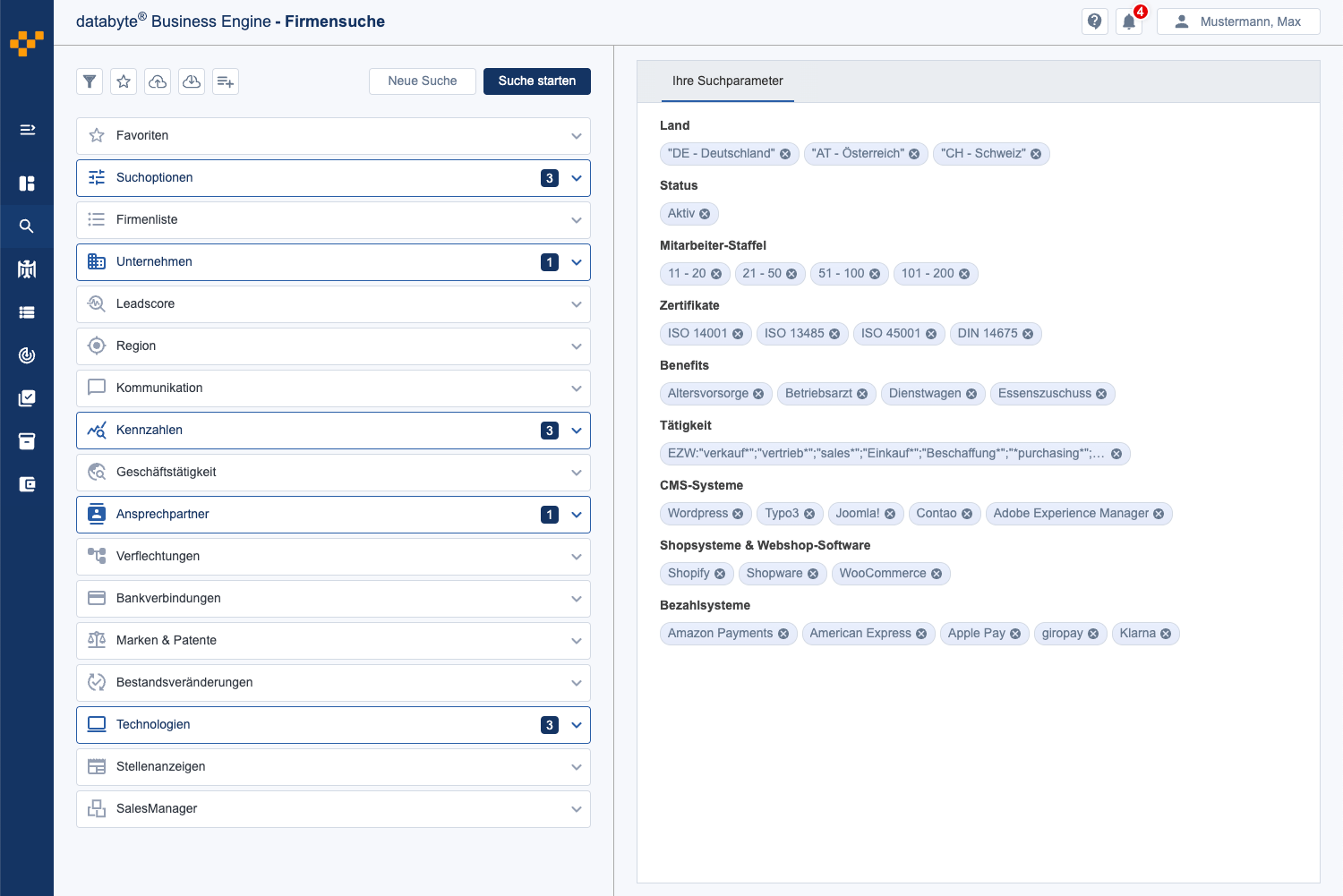The image size is (1343, 896).
Task: Remove the ISO 14001 certificate tag
Action: click(738, 333)
